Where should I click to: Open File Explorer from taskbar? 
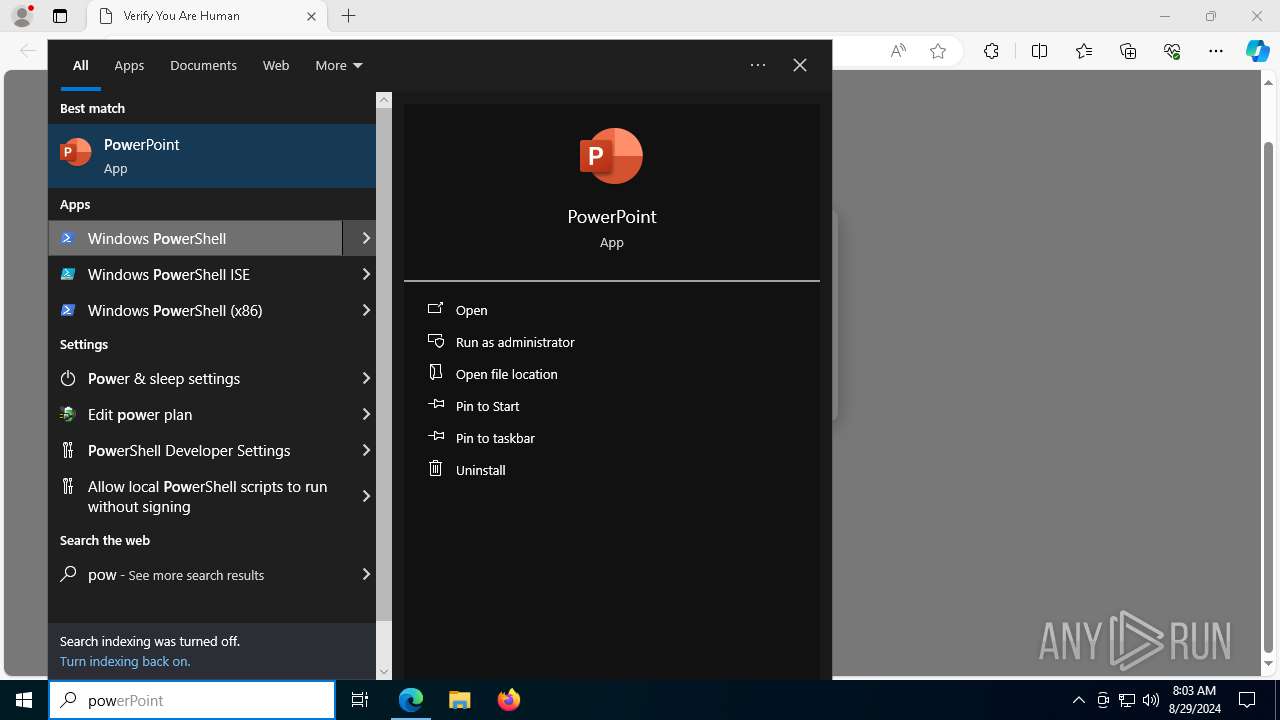(460, 700)
